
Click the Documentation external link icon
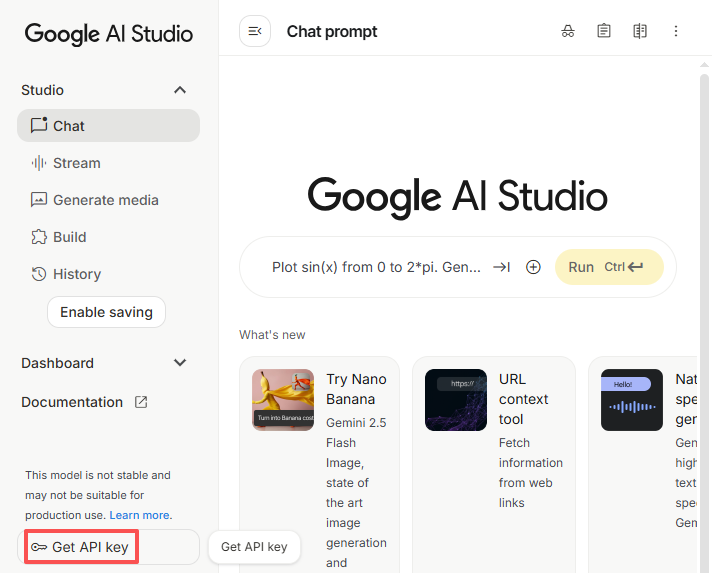coord(141,402)
